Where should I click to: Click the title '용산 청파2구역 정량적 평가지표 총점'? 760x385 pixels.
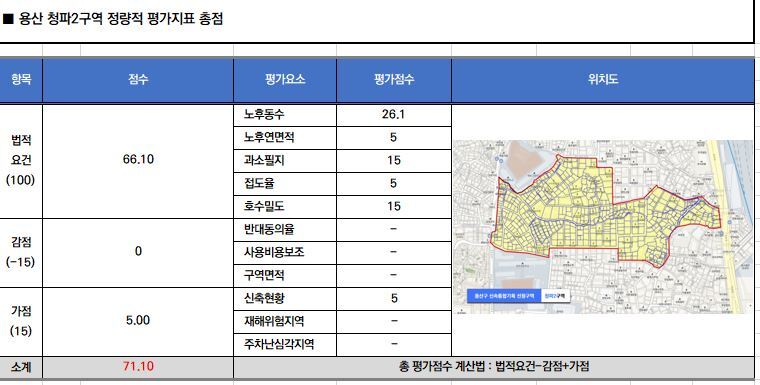[121, 19]
